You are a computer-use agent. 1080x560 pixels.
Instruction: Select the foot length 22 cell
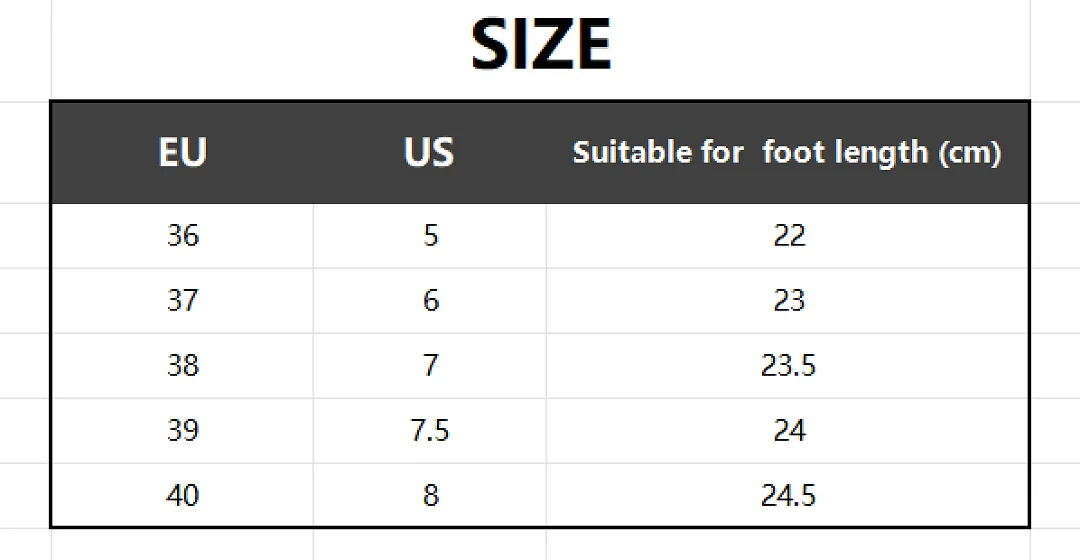coord(787,236)
